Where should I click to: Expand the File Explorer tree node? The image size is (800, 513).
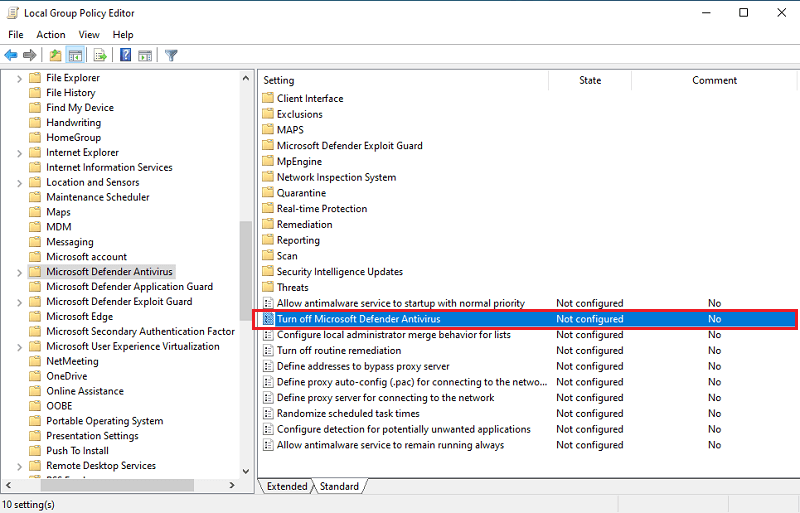tap(19, 78)
